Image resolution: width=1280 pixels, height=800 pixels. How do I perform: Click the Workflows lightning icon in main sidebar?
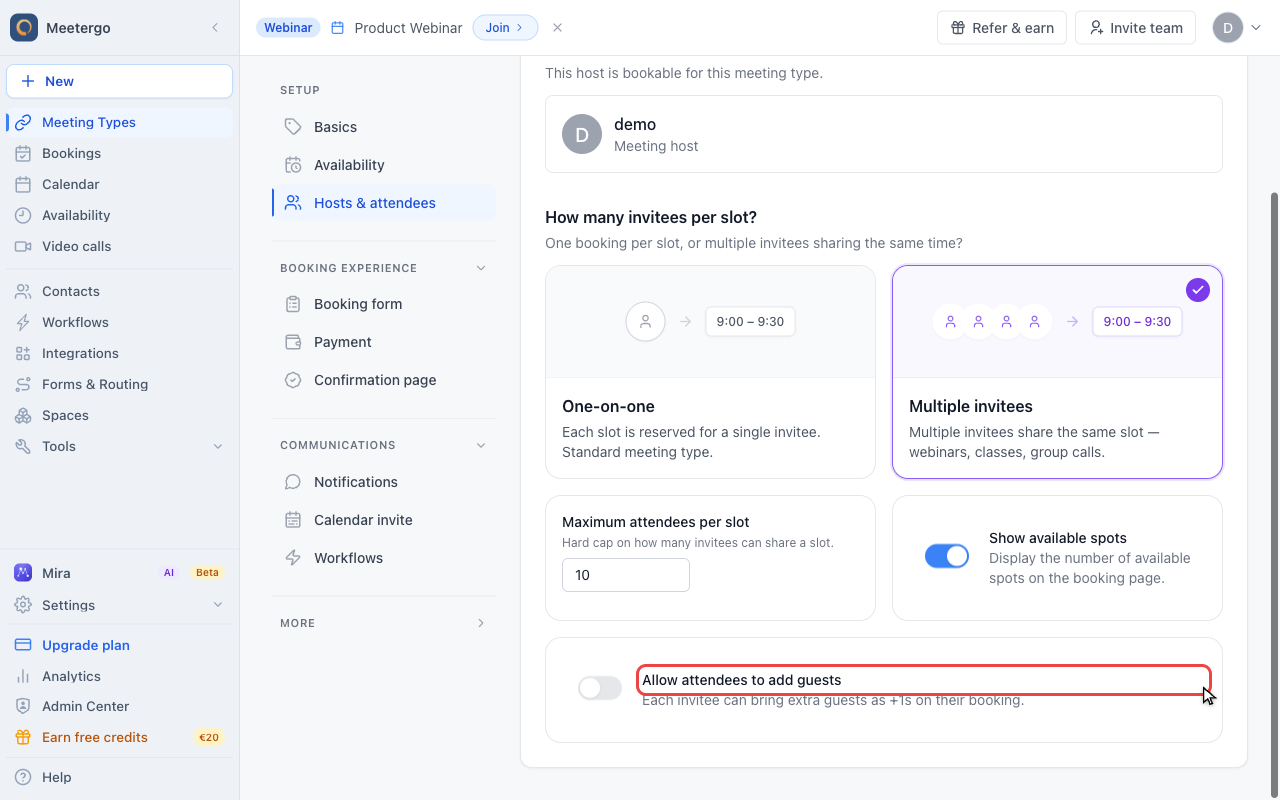[23, 322]
